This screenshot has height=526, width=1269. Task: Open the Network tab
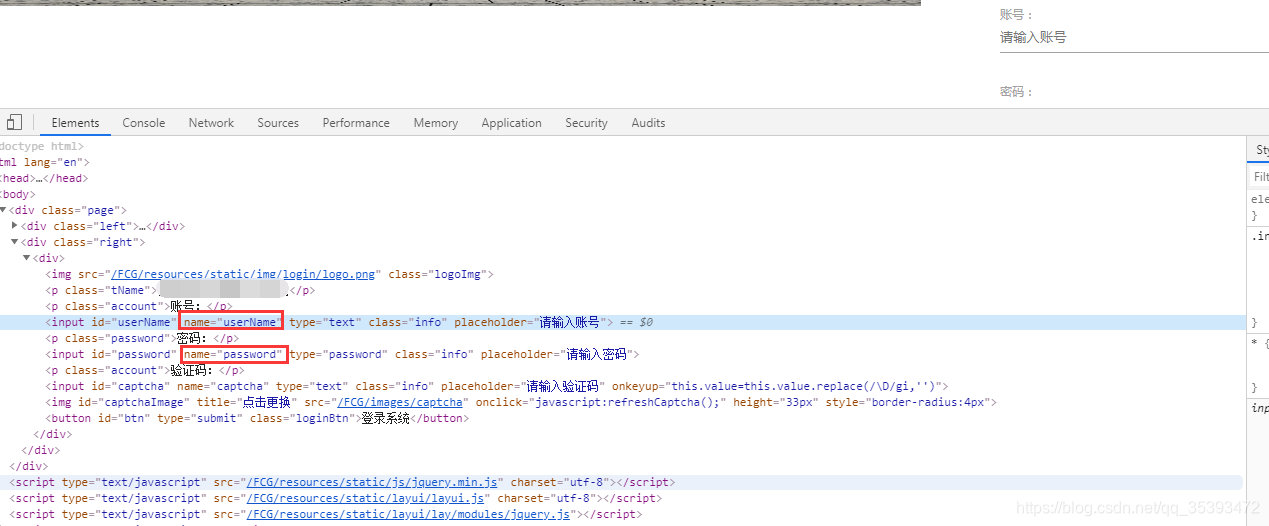click(x=211, y=123)
